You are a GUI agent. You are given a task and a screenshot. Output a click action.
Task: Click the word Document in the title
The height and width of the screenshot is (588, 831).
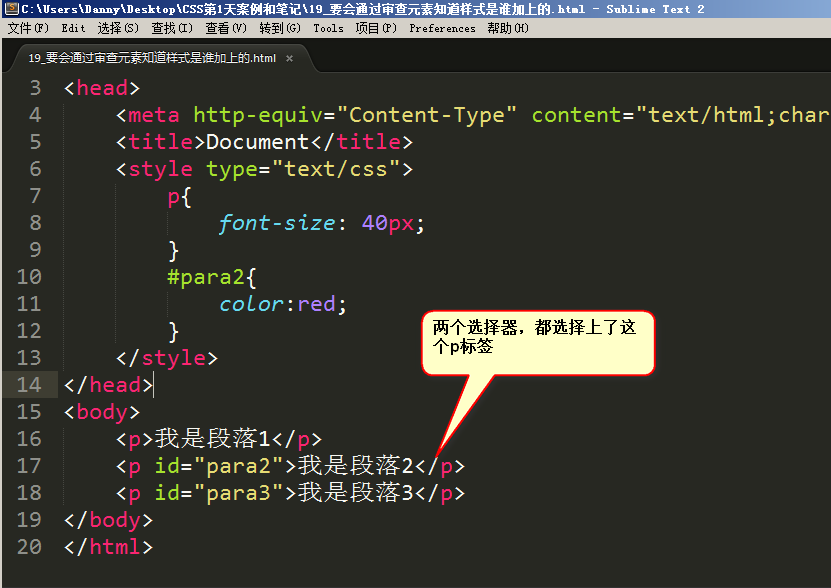tap(258, 142)
